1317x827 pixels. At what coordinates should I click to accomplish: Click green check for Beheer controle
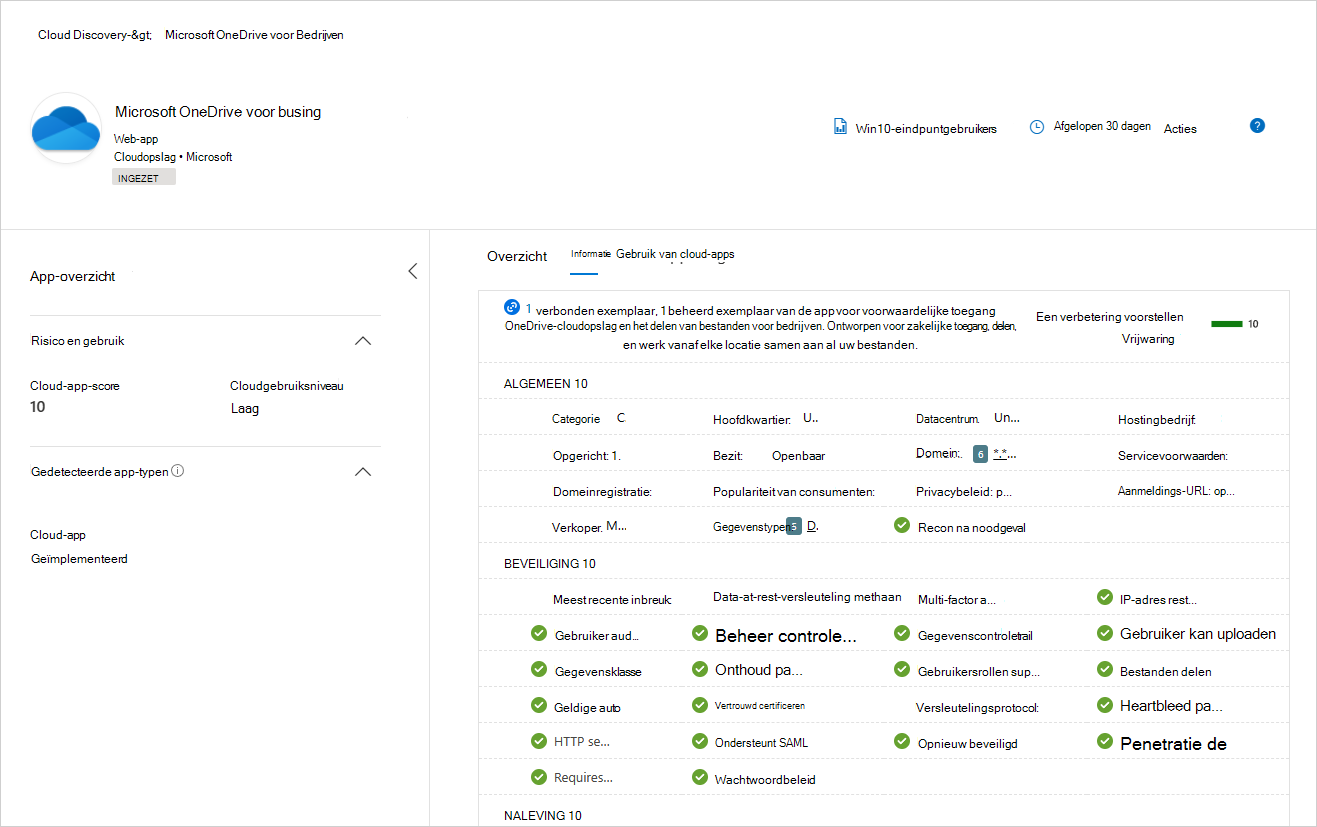click(700, 633)
